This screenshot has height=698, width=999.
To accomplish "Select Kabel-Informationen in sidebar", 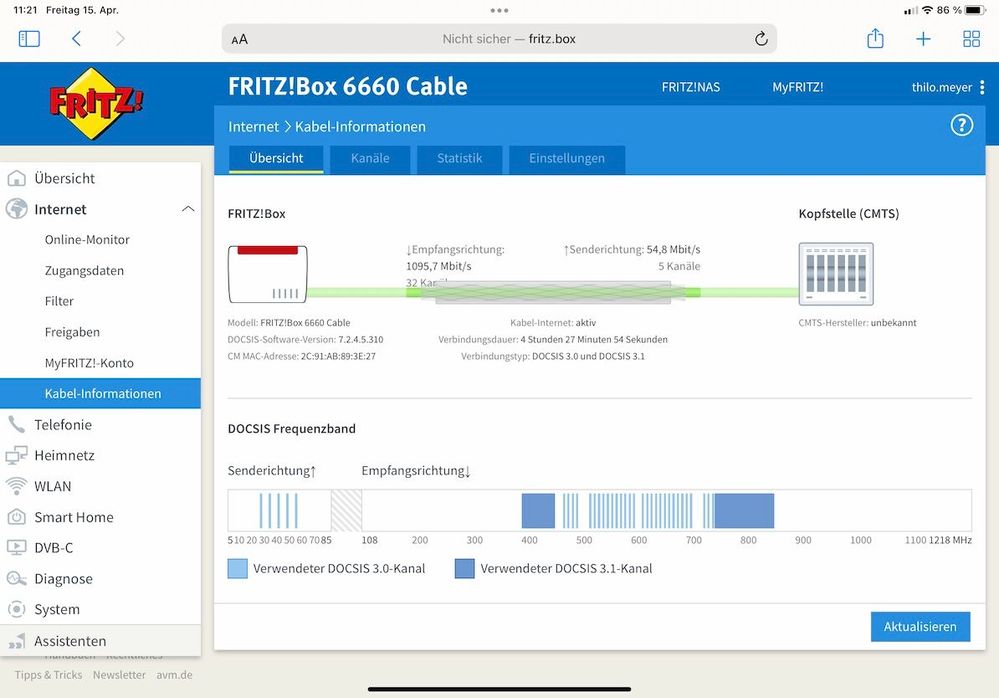I will [x=101, y=394].
